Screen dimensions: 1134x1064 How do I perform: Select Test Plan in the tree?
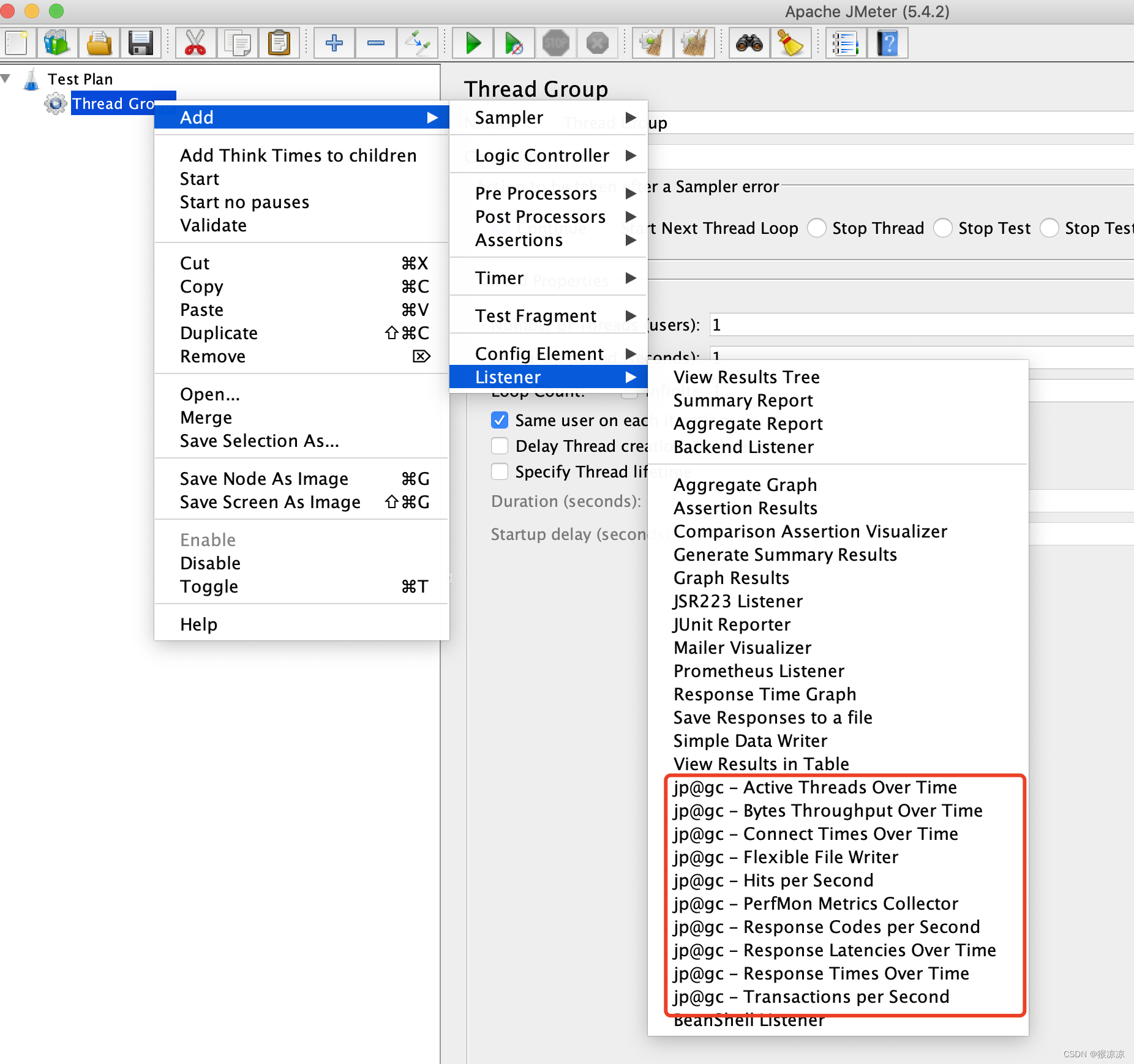coord(80,80)
